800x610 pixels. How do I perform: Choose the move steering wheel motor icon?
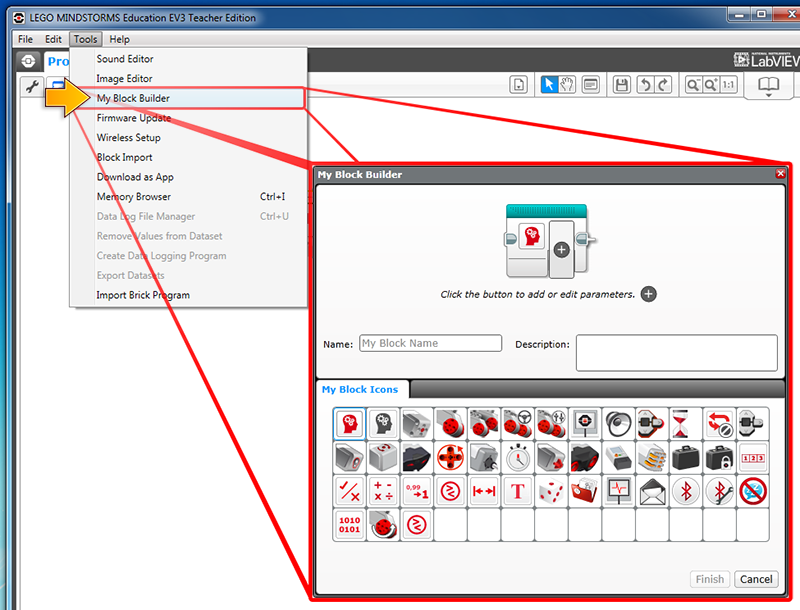point(518,424)
